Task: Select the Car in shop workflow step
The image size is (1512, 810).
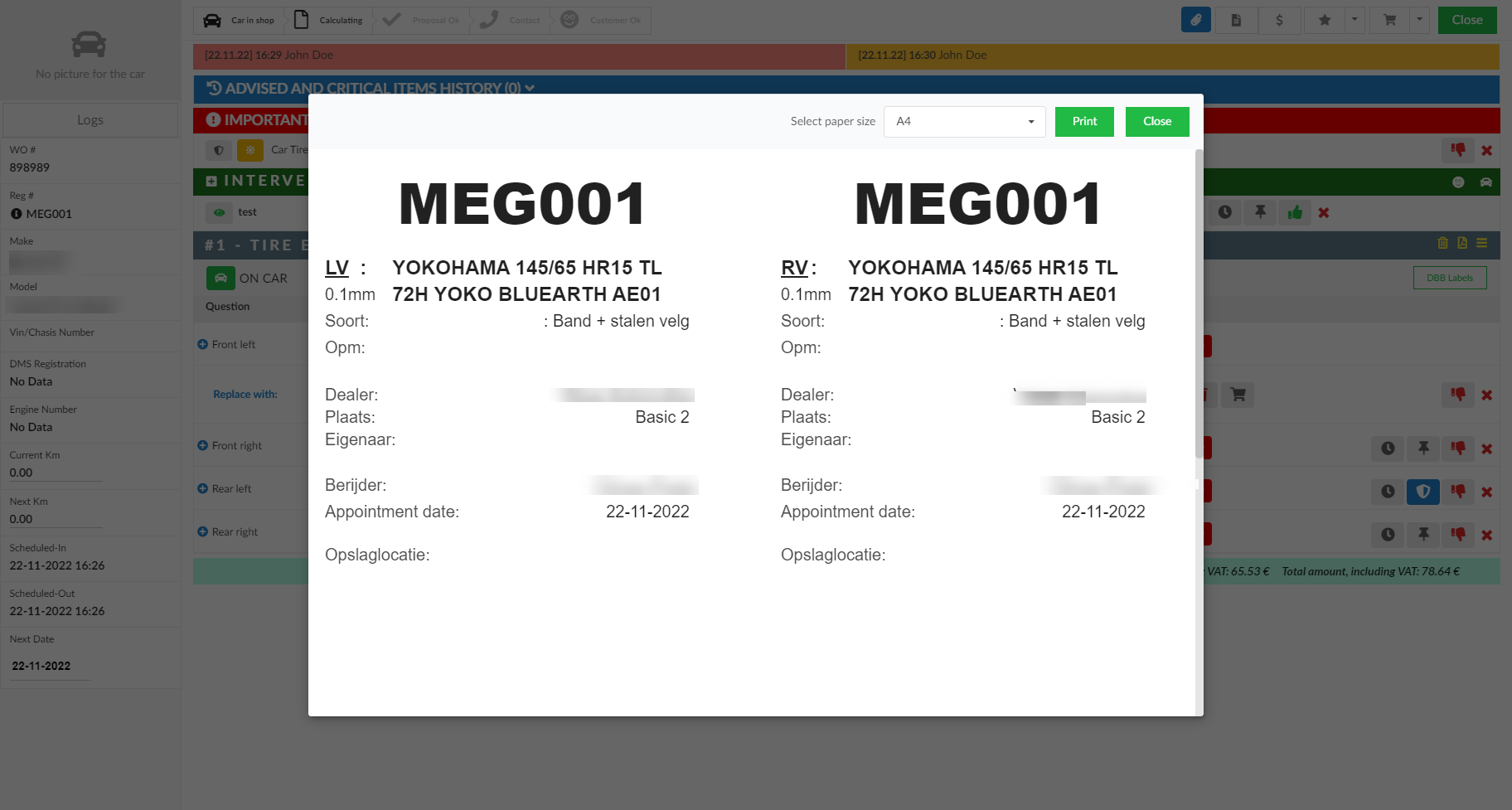Action: click(240, 20)
